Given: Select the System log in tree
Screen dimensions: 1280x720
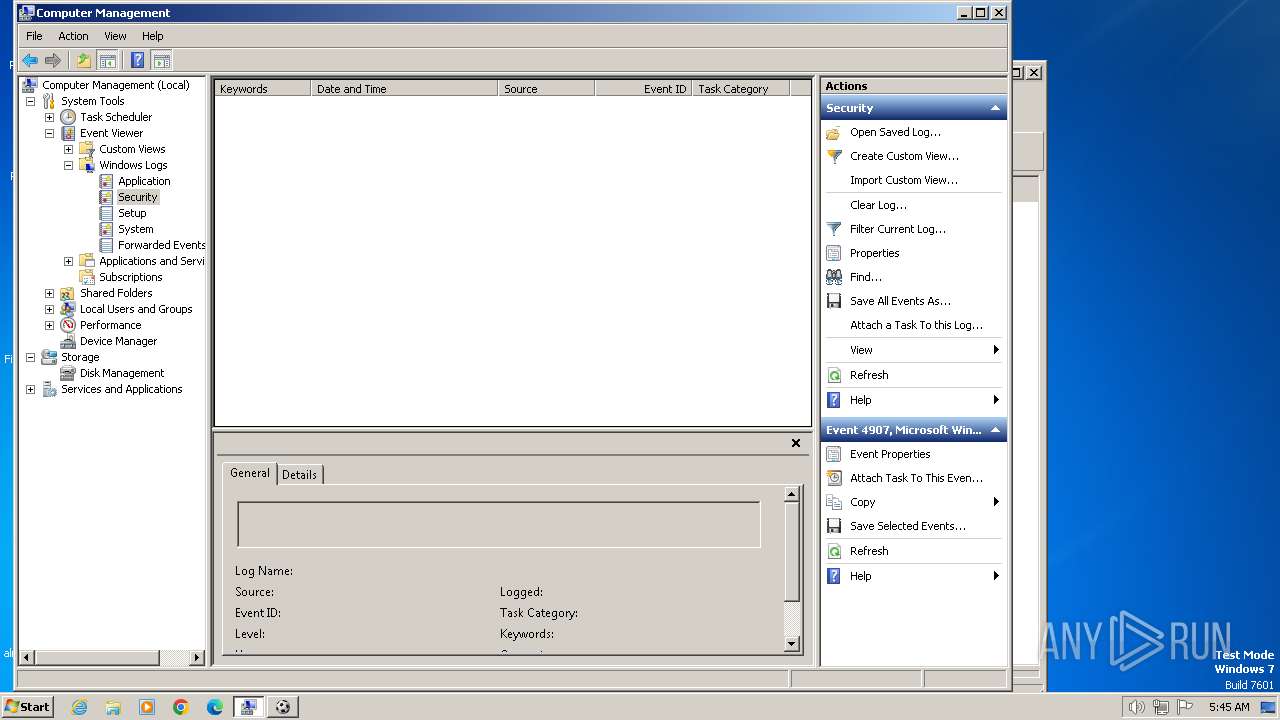Looking at the screenshot, I should pyautogui.click(x=136, y=229).
